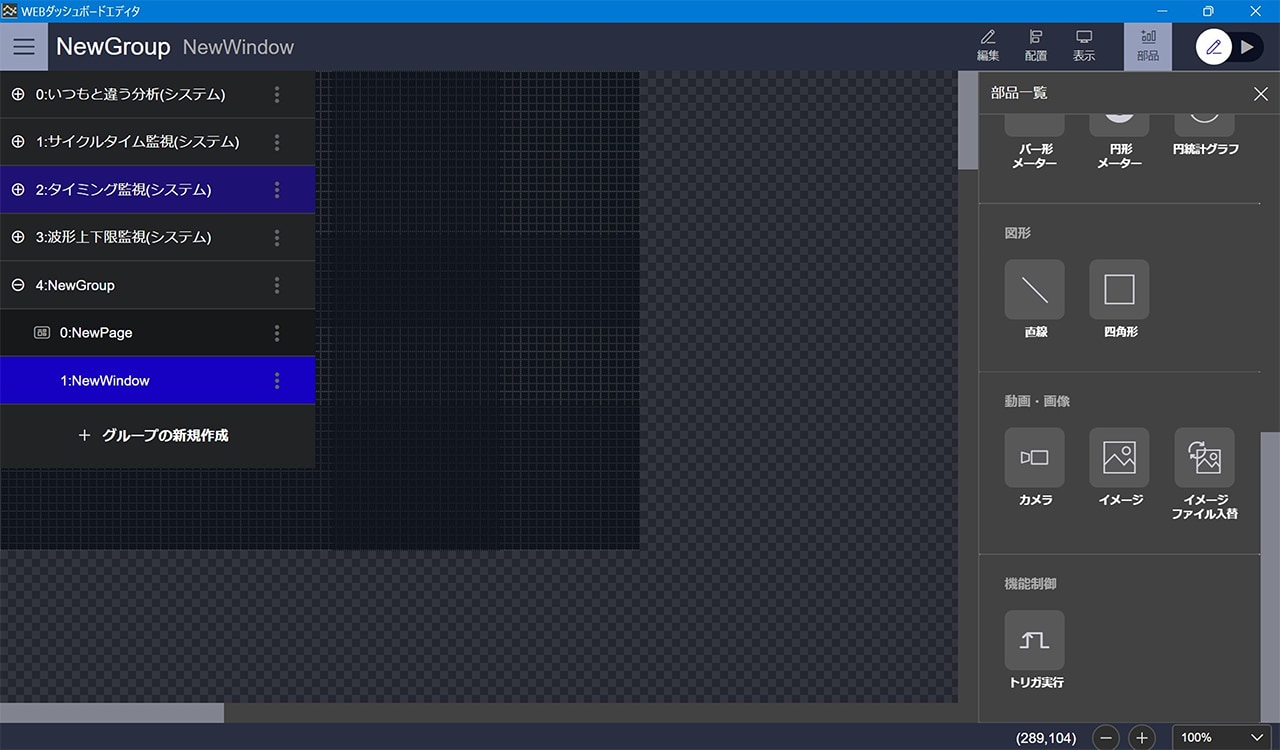Select the image file swap (イメージファイル入替) part

tap(1204, 458)
